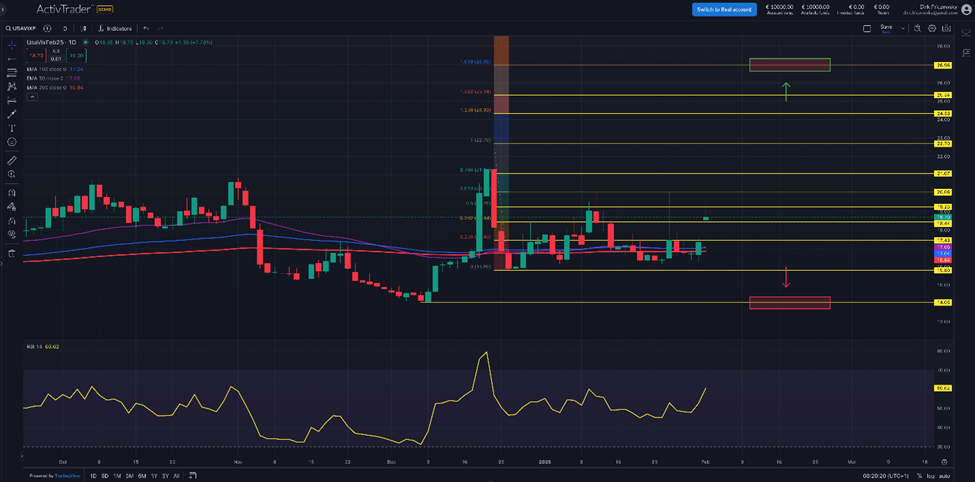Open the USAVIXF symbol search

22,29
